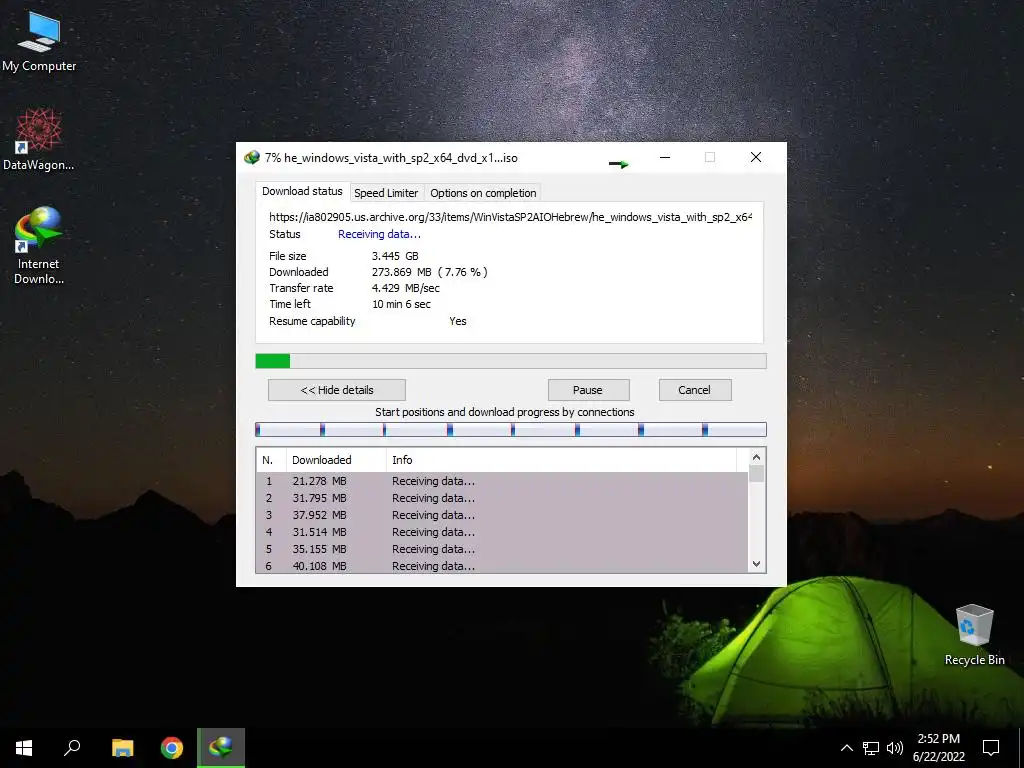1024x768 pixels.
Task: Click the N. column header
Action: pos(271,460)
